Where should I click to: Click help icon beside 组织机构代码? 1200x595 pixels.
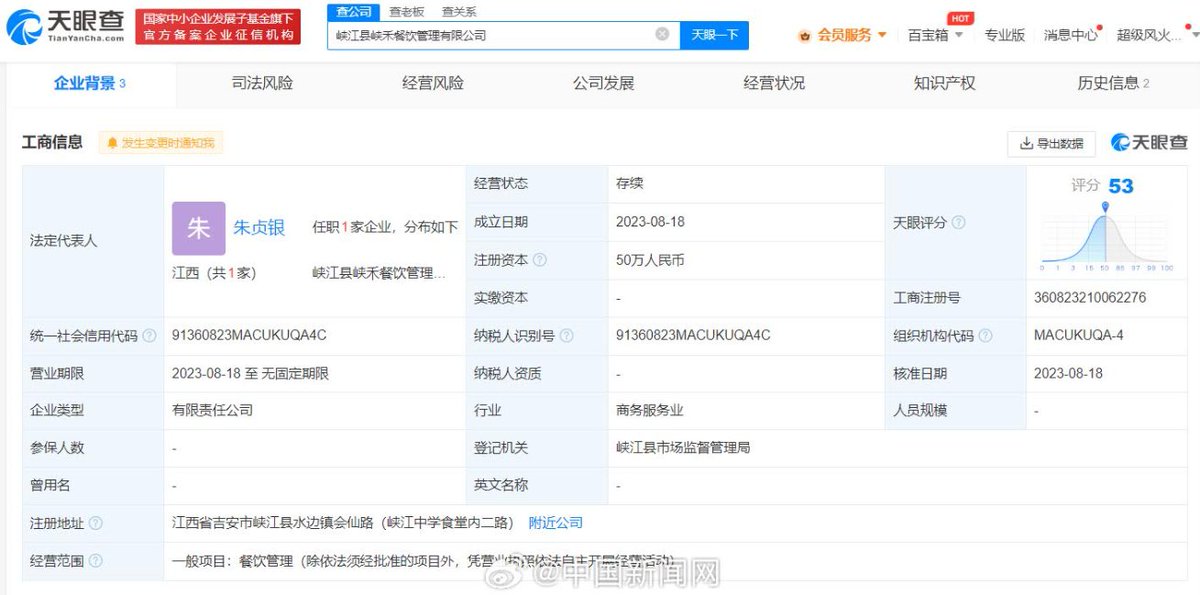tap(986, 336)
